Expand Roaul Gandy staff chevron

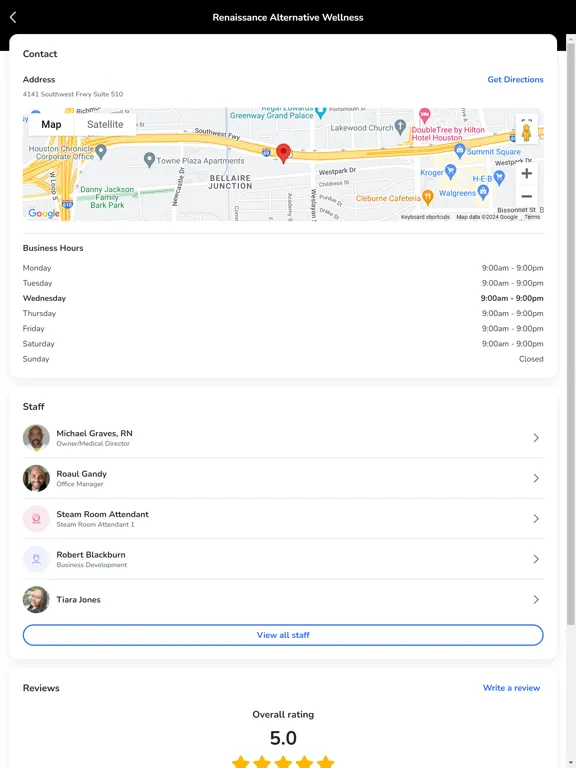tap(536, 478)
